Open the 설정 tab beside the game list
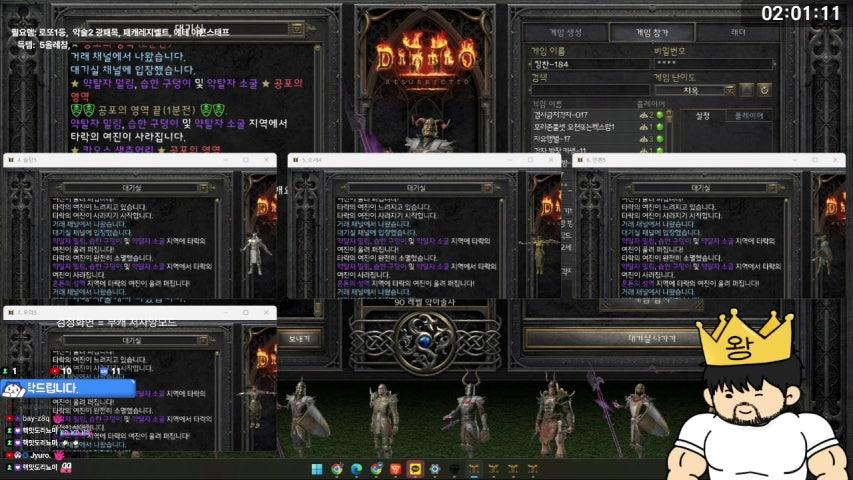The image size is (853, 480). [x=702, y=116]
